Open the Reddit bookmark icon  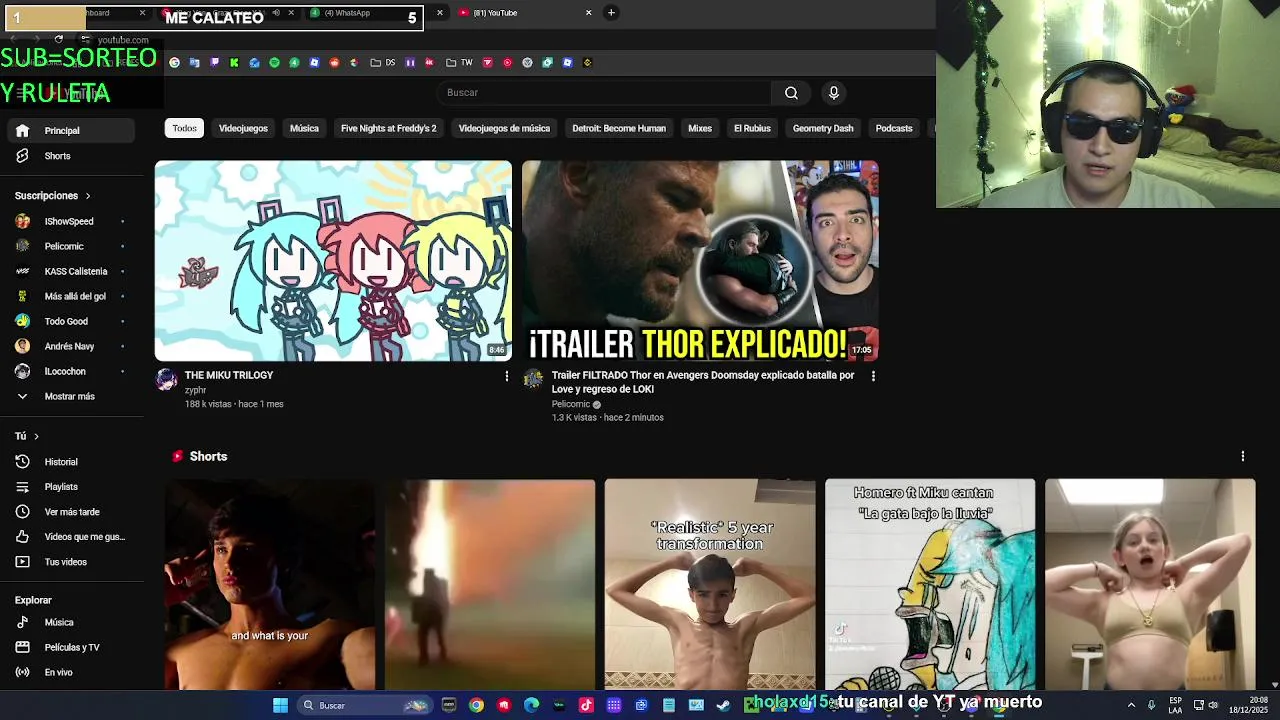click(334, 62)
